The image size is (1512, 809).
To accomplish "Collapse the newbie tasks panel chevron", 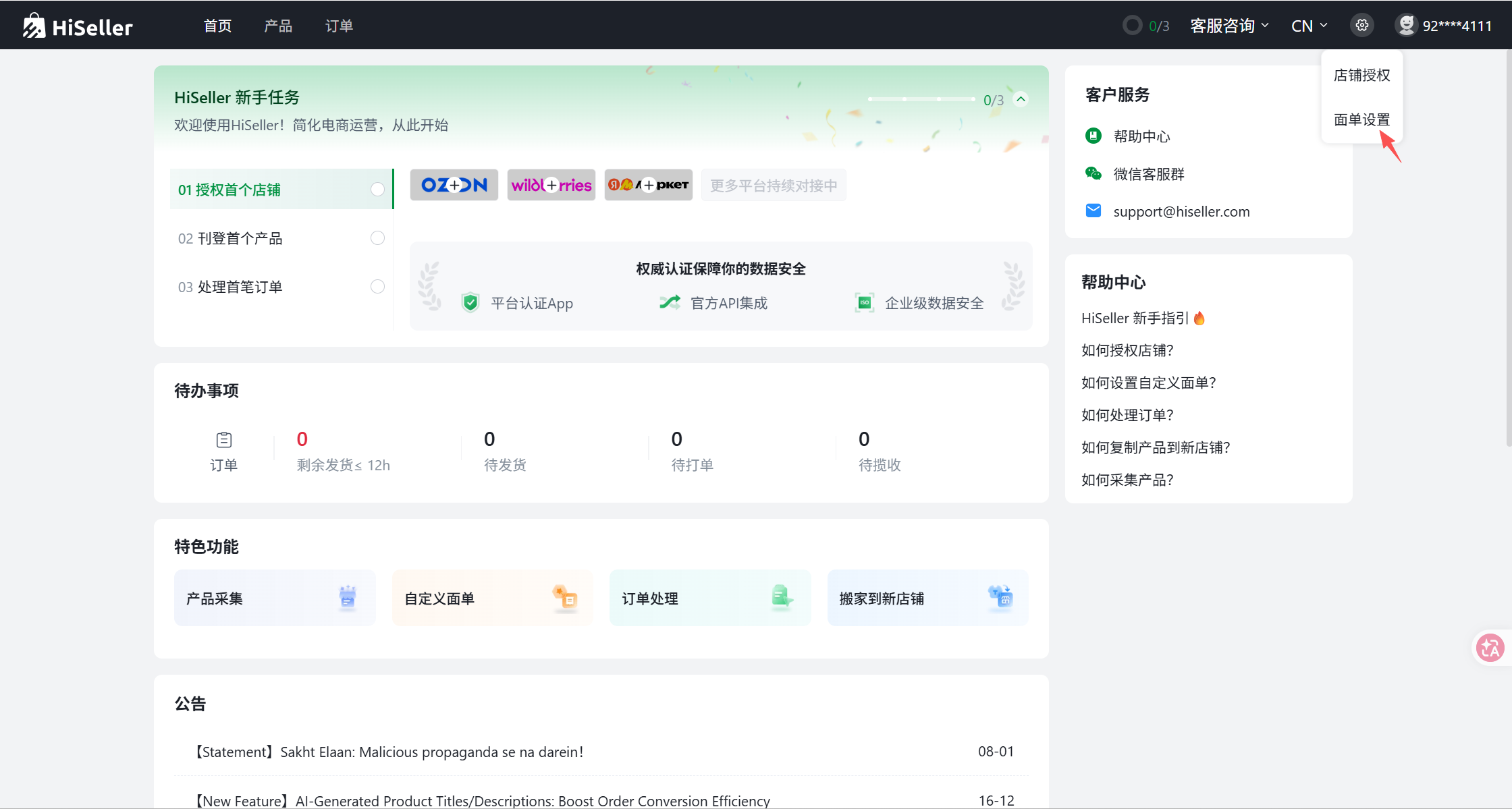I will [1021, 99].
